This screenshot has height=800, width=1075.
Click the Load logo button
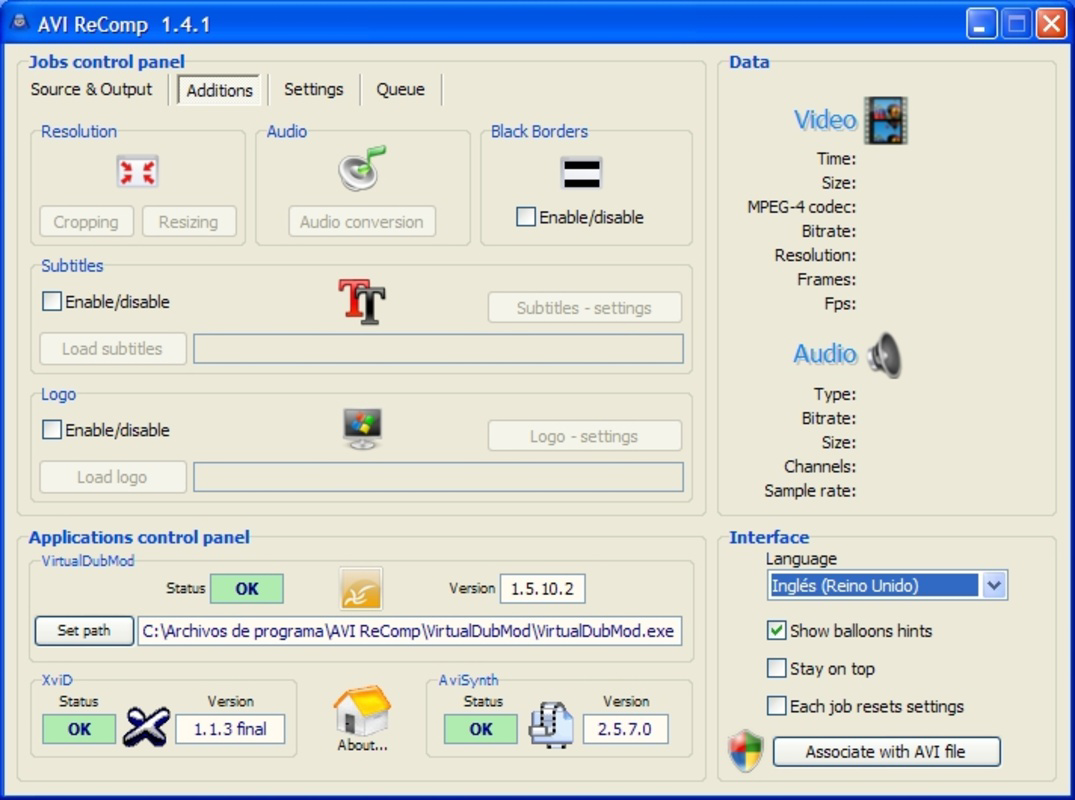click(112, 477)
